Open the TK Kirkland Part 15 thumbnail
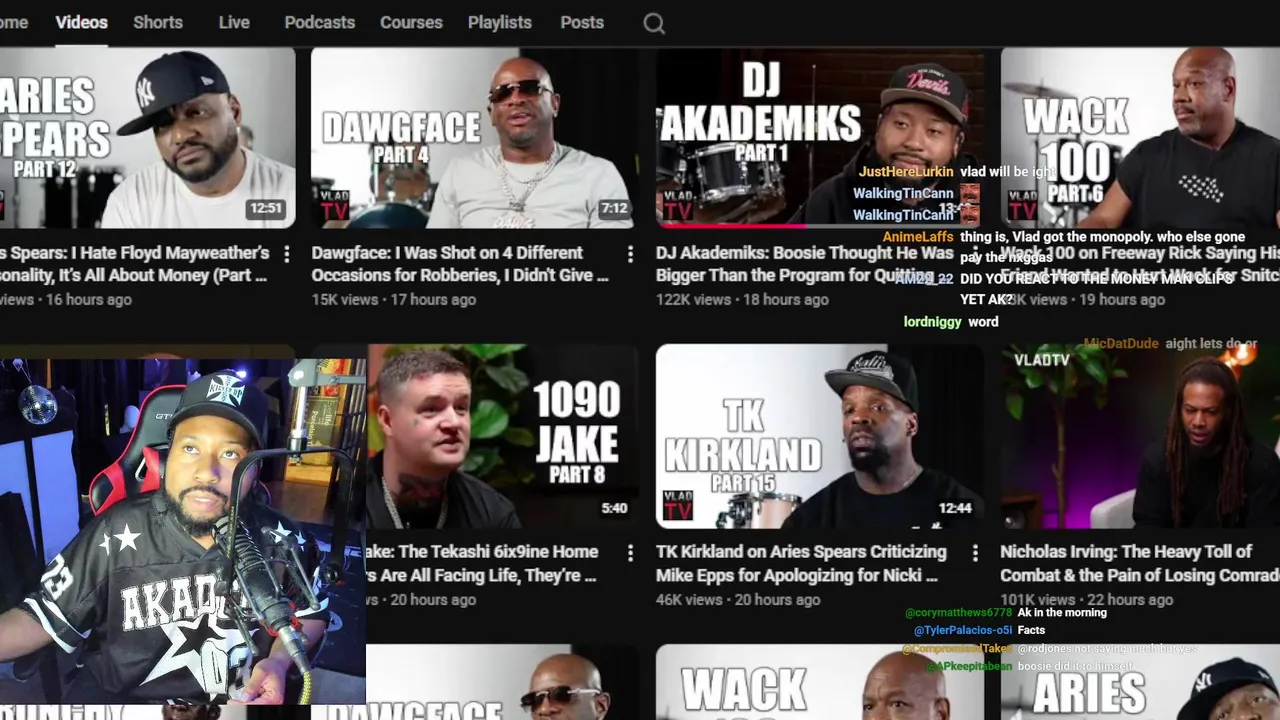Image resolution: width=1280 pixels, height=720 pixels. [x=820, y=436]
